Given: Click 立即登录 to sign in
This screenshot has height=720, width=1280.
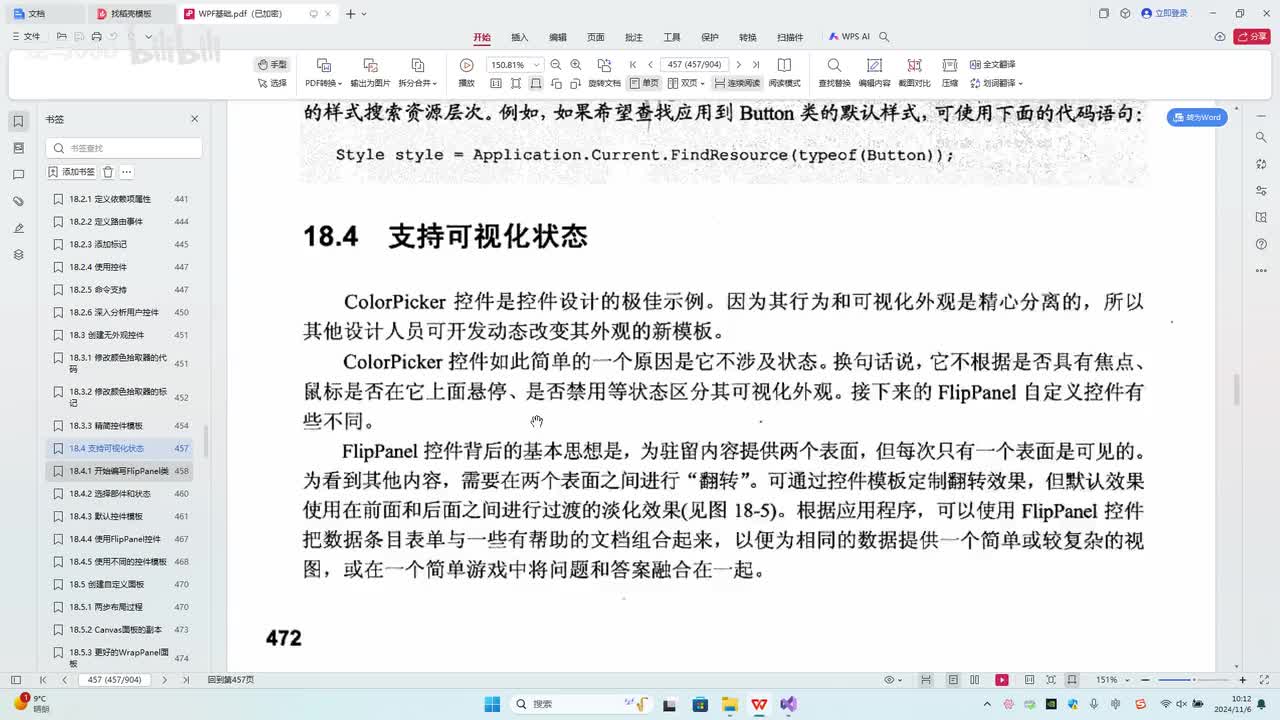Looking at the screenshot, I should [1165, 13].
